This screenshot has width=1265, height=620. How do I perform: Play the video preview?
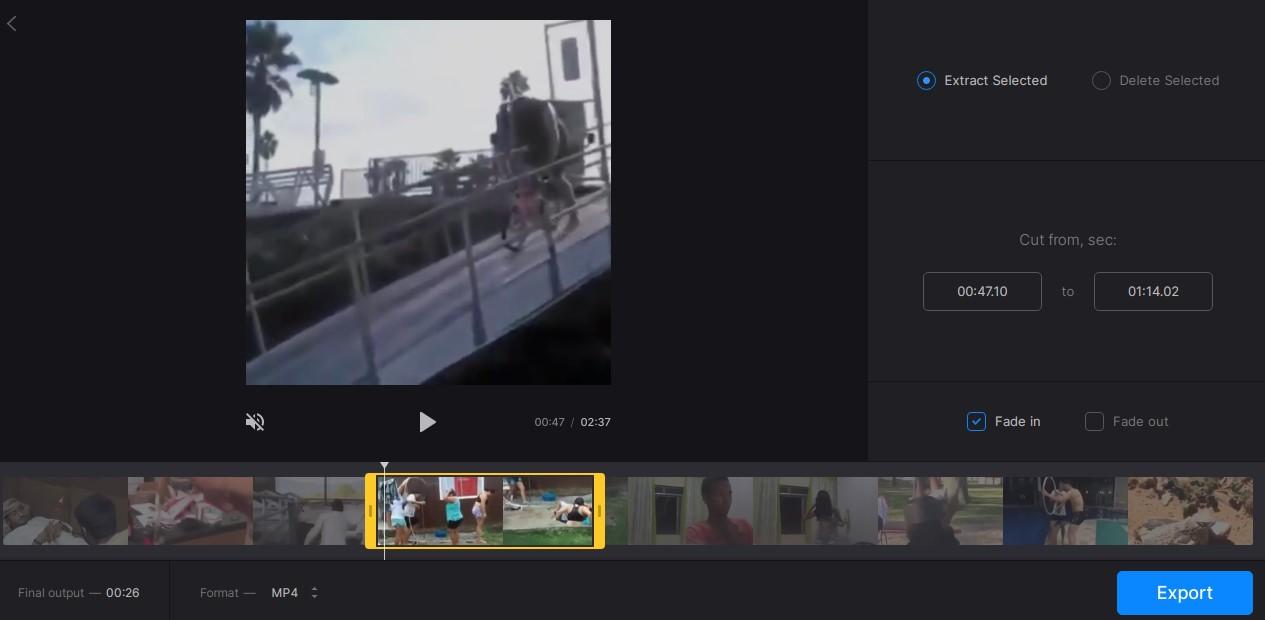click(x=428, y=422)
